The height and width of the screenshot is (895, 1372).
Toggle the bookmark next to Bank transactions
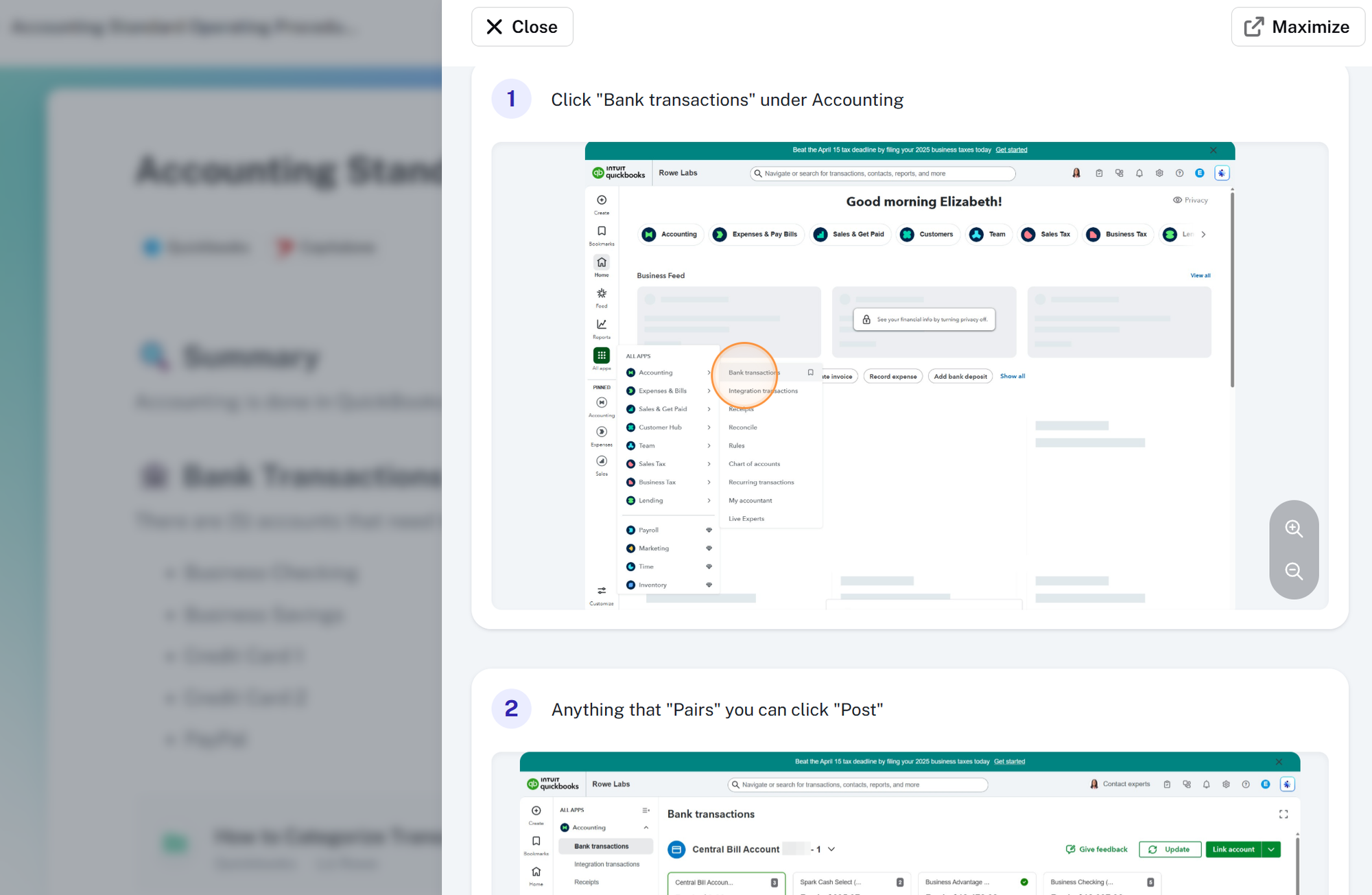pos(810,373)
